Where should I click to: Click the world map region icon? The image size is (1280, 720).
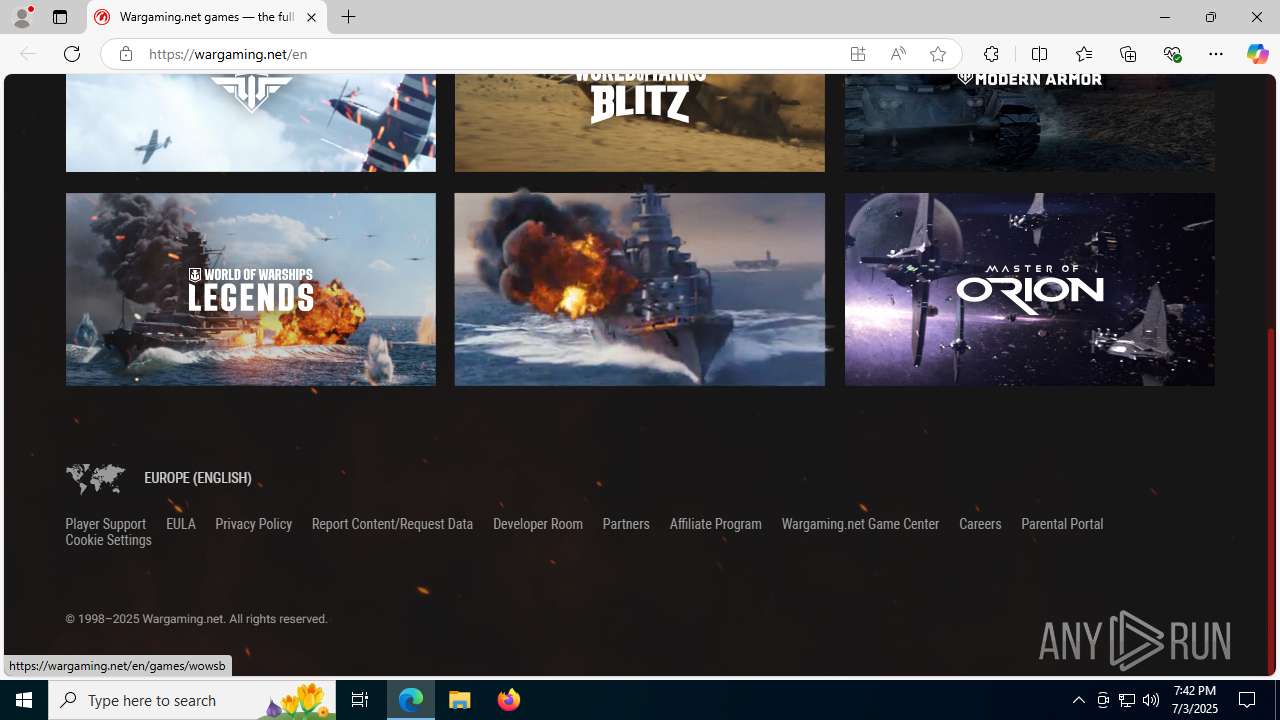pyautogui.click(x=95, y=479)
